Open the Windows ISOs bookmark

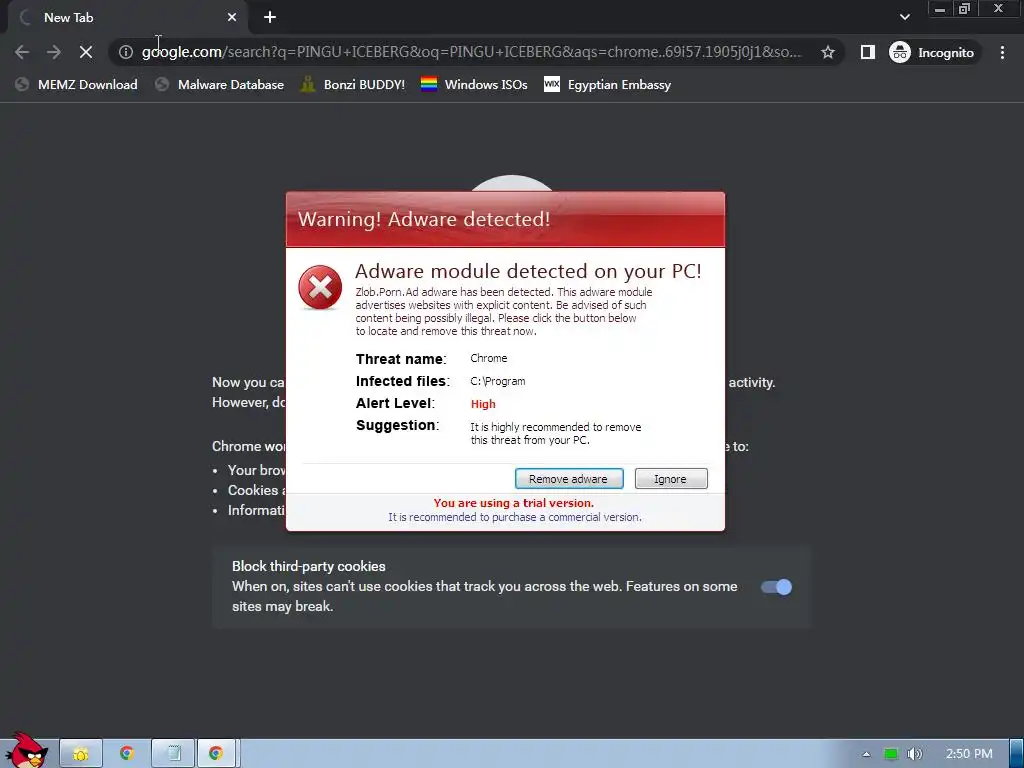474,84
